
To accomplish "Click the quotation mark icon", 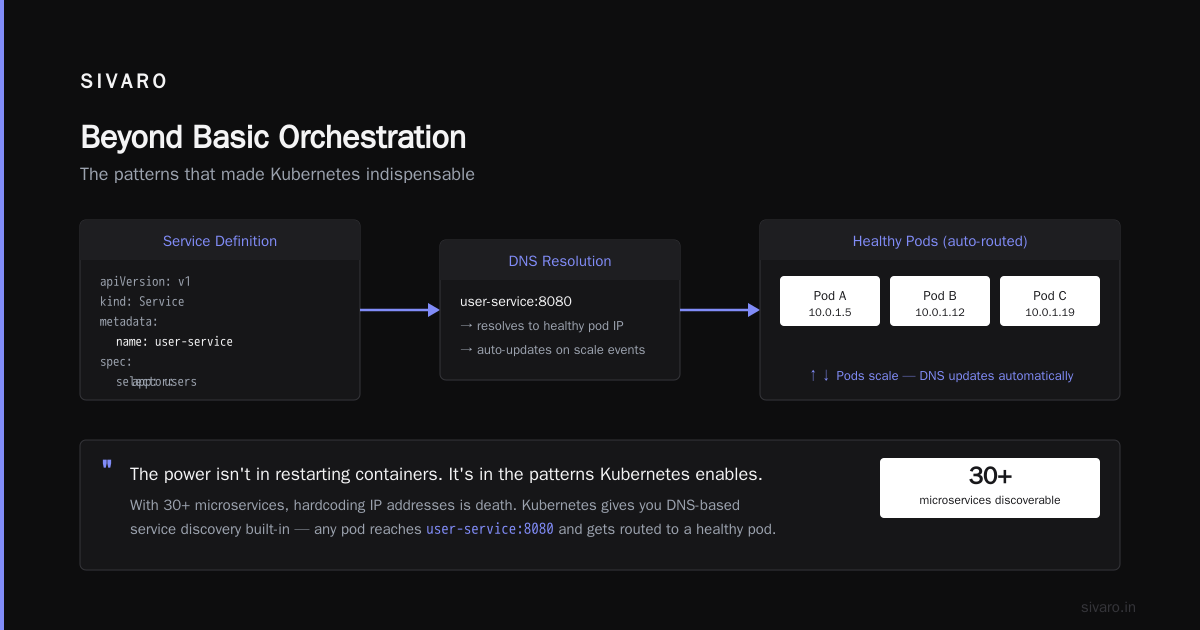I will pyautogui.click(x=107, y=466).
